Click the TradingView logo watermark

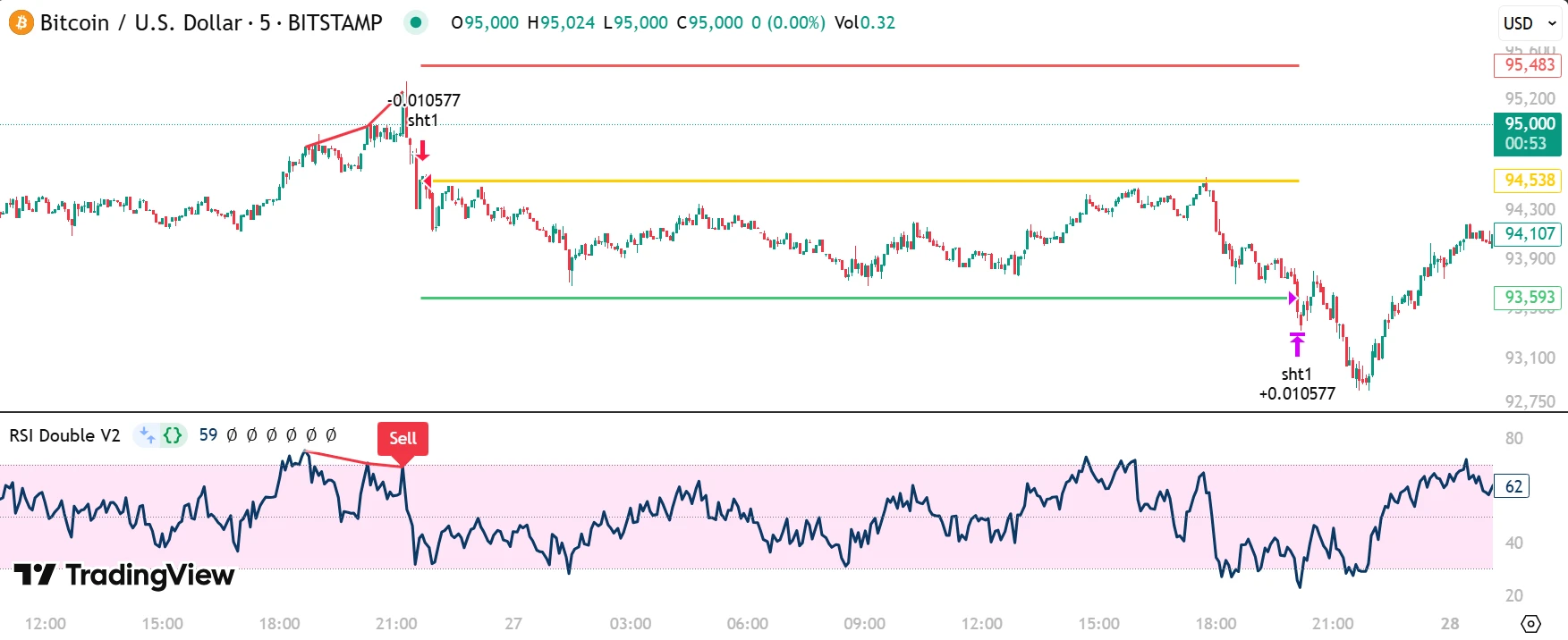(x=124, y=575)
